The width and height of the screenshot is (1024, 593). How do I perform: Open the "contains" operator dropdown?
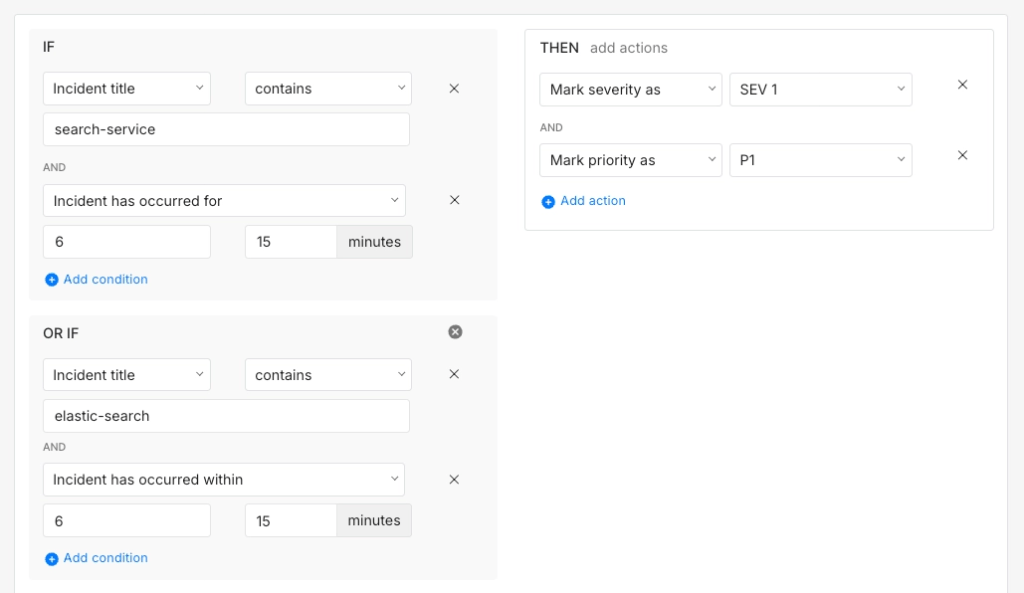tap(328, 88)
